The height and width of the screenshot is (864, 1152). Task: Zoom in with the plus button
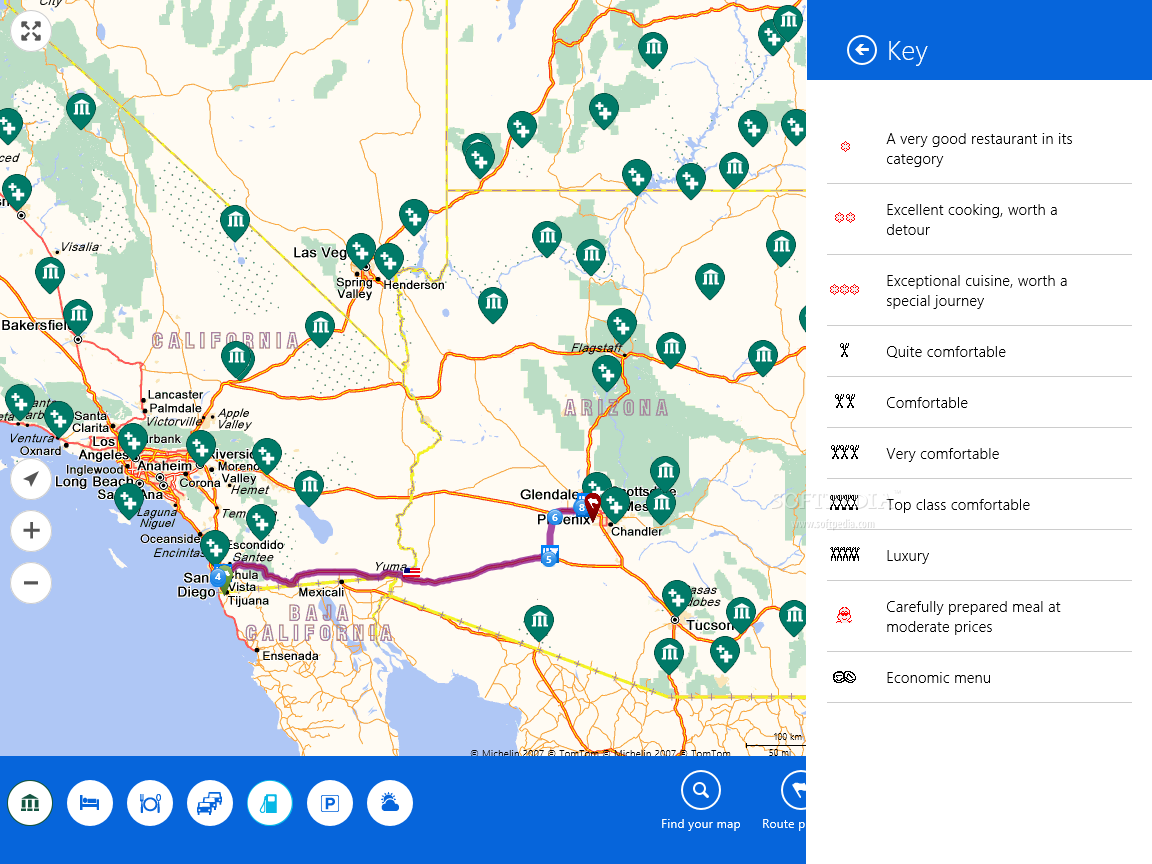[x=31, y=530]
